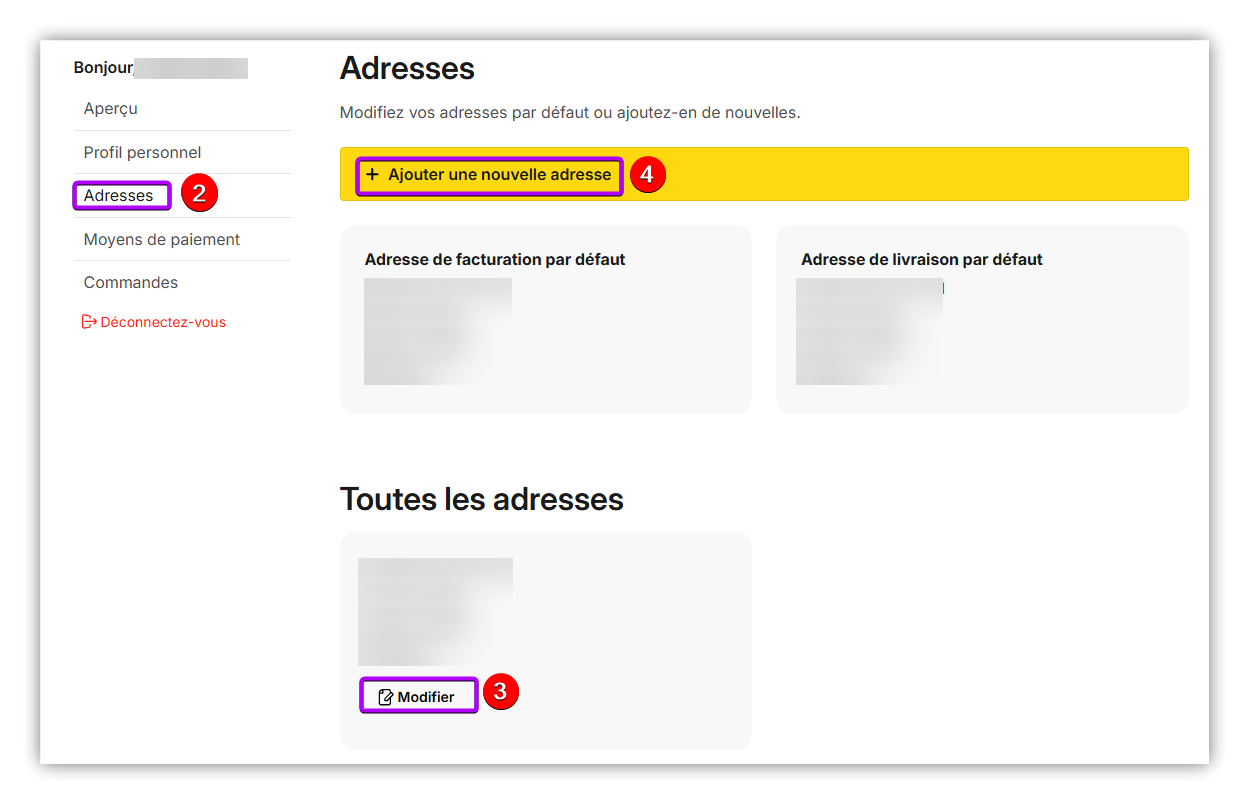The image size is (1249, 804).
Task: Click the plus icon before Ajouter une nouvelle adresse
Action: point(372,175)
